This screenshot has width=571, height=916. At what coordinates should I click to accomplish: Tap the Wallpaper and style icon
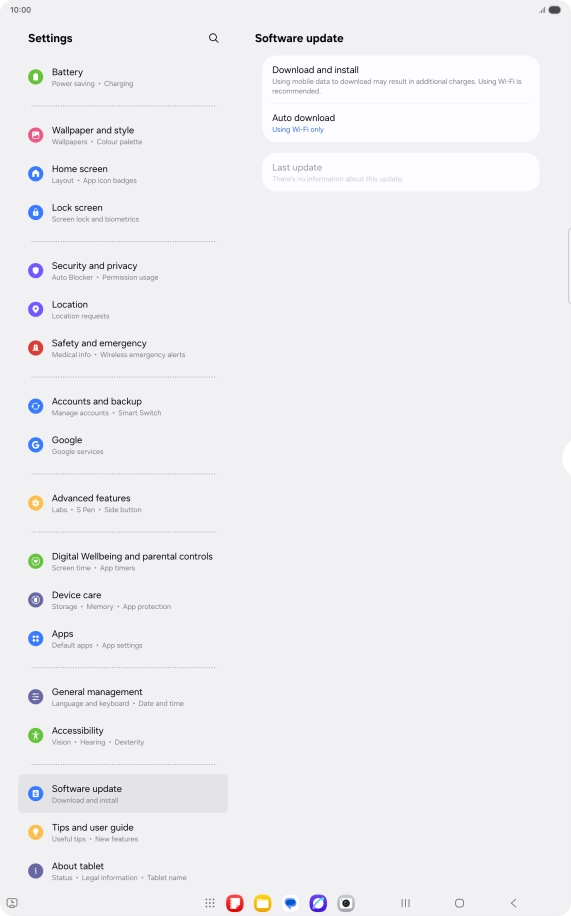coord(36,136)
